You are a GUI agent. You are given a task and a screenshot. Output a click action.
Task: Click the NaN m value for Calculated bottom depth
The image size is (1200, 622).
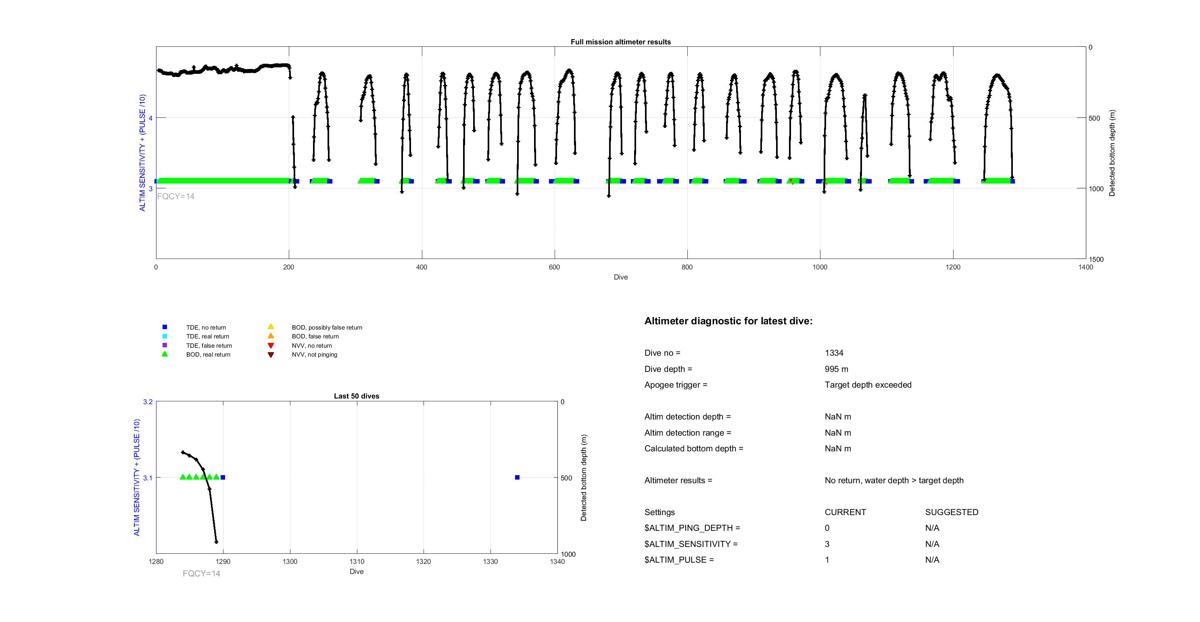(838, 449)
